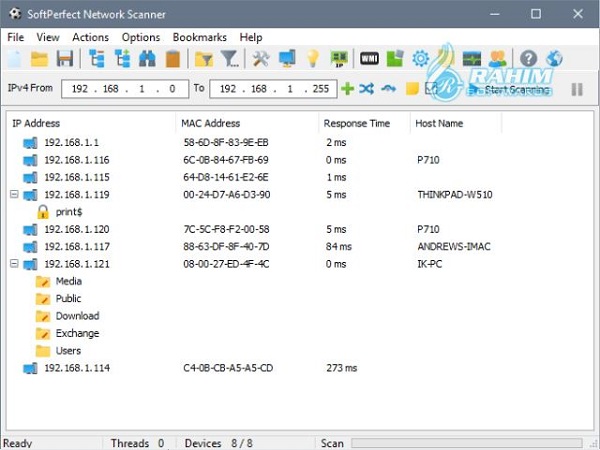Click the Threads 0 status entry

(x=137, y=443)
